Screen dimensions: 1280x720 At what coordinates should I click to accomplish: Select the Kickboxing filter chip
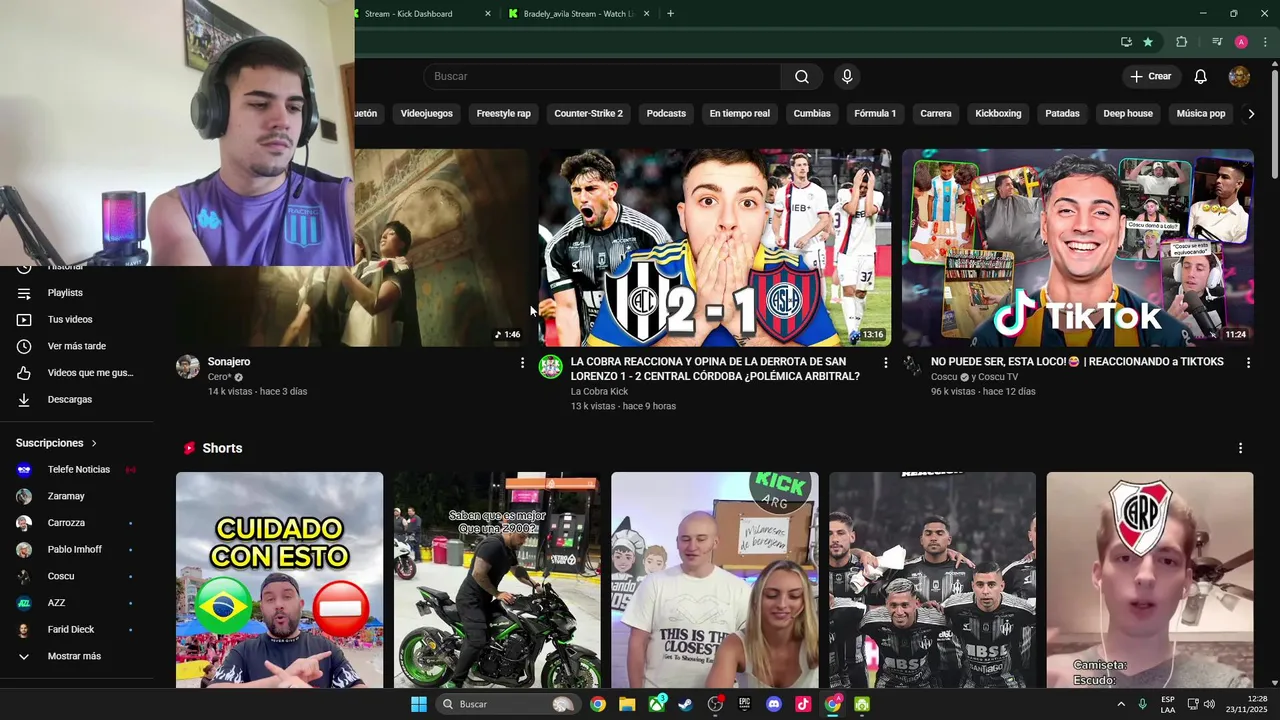(998, 113)
